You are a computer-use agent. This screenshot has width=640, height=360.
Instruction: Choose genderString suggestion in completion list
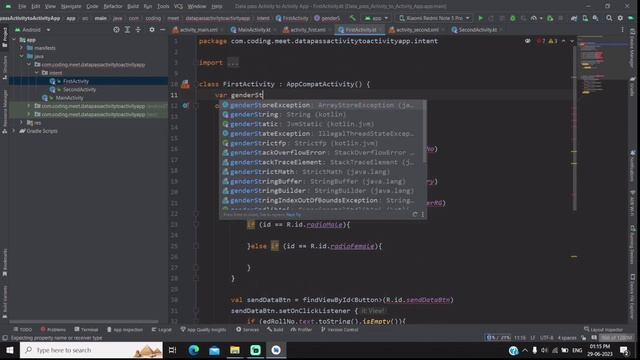click(x=322, y=115)
